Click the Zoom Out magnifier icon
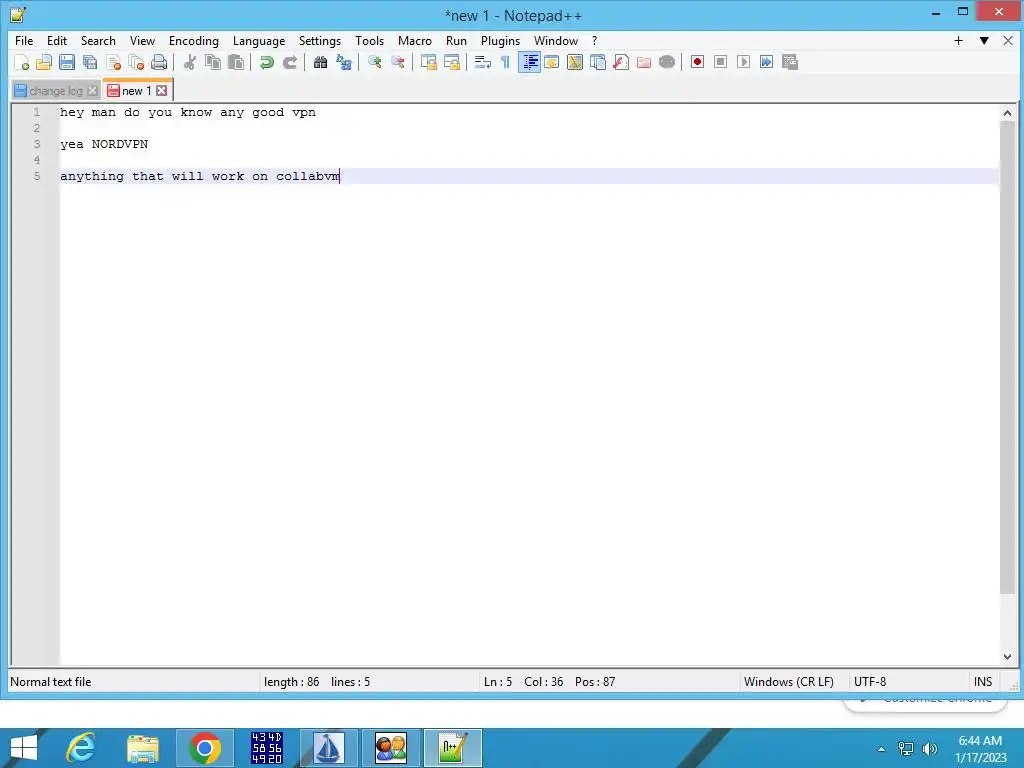The width and height of the screenshot is (1024, 768). tap(397, 62)
